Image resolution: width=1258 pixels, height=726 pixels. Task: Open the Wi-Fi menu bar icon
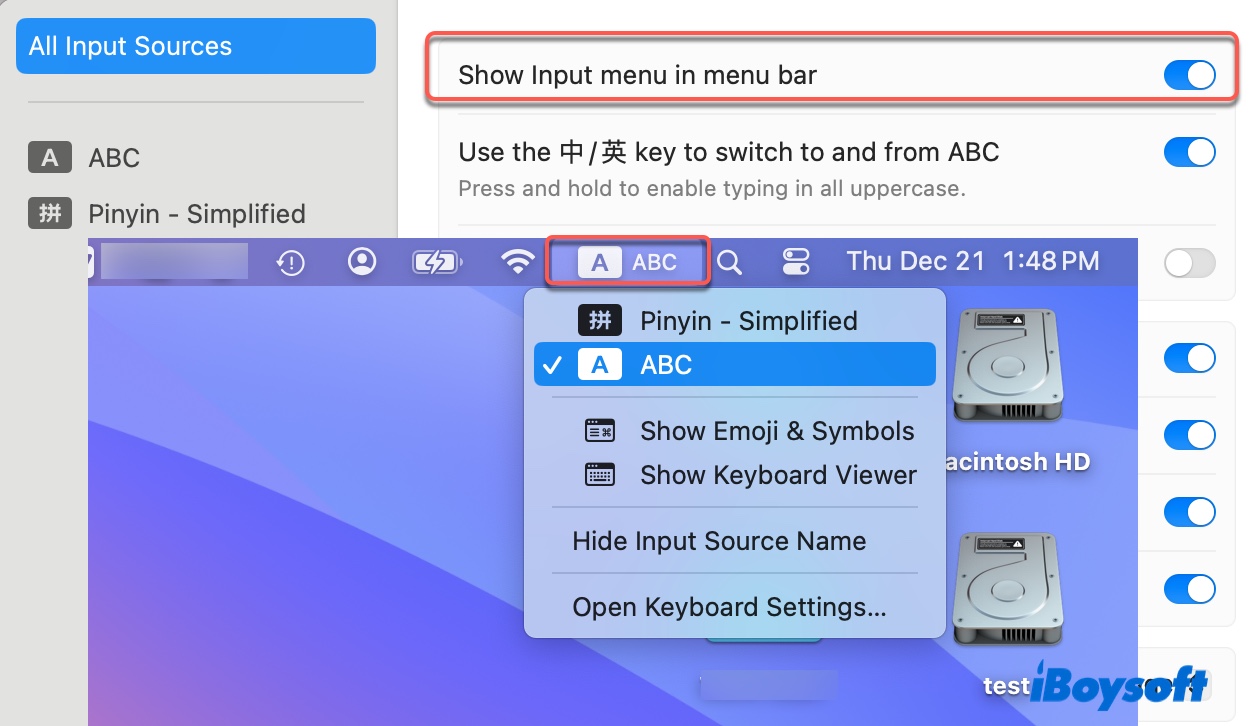(x=517, y=262)
